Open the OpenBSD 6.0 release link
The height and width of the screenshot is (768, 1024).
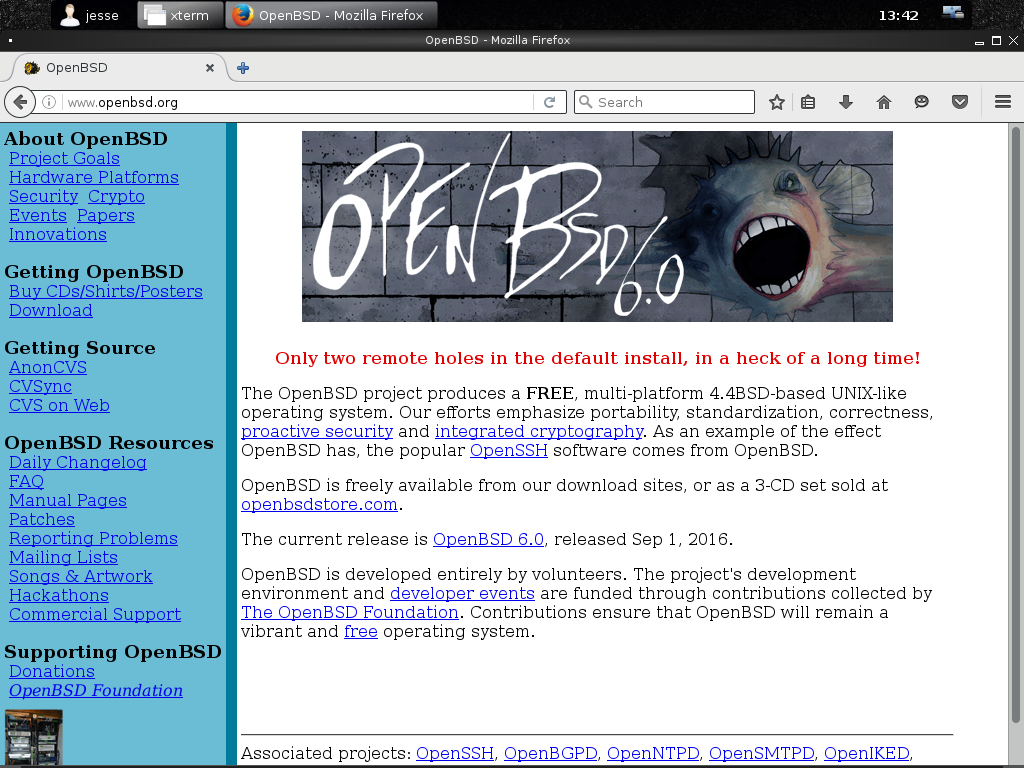tap(488, 539)
